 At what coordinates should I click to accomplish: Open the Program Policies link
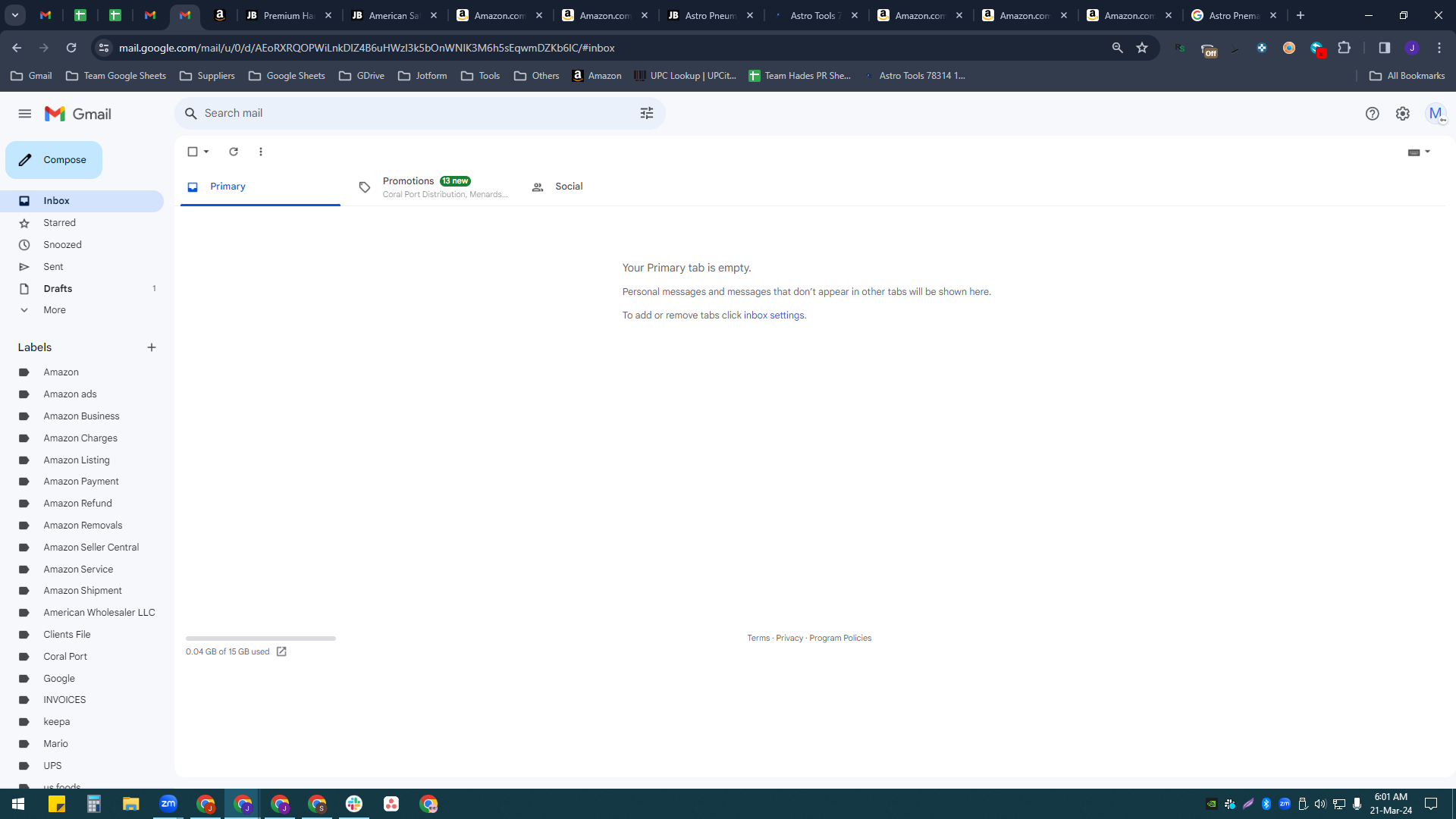tap(840, 639)
